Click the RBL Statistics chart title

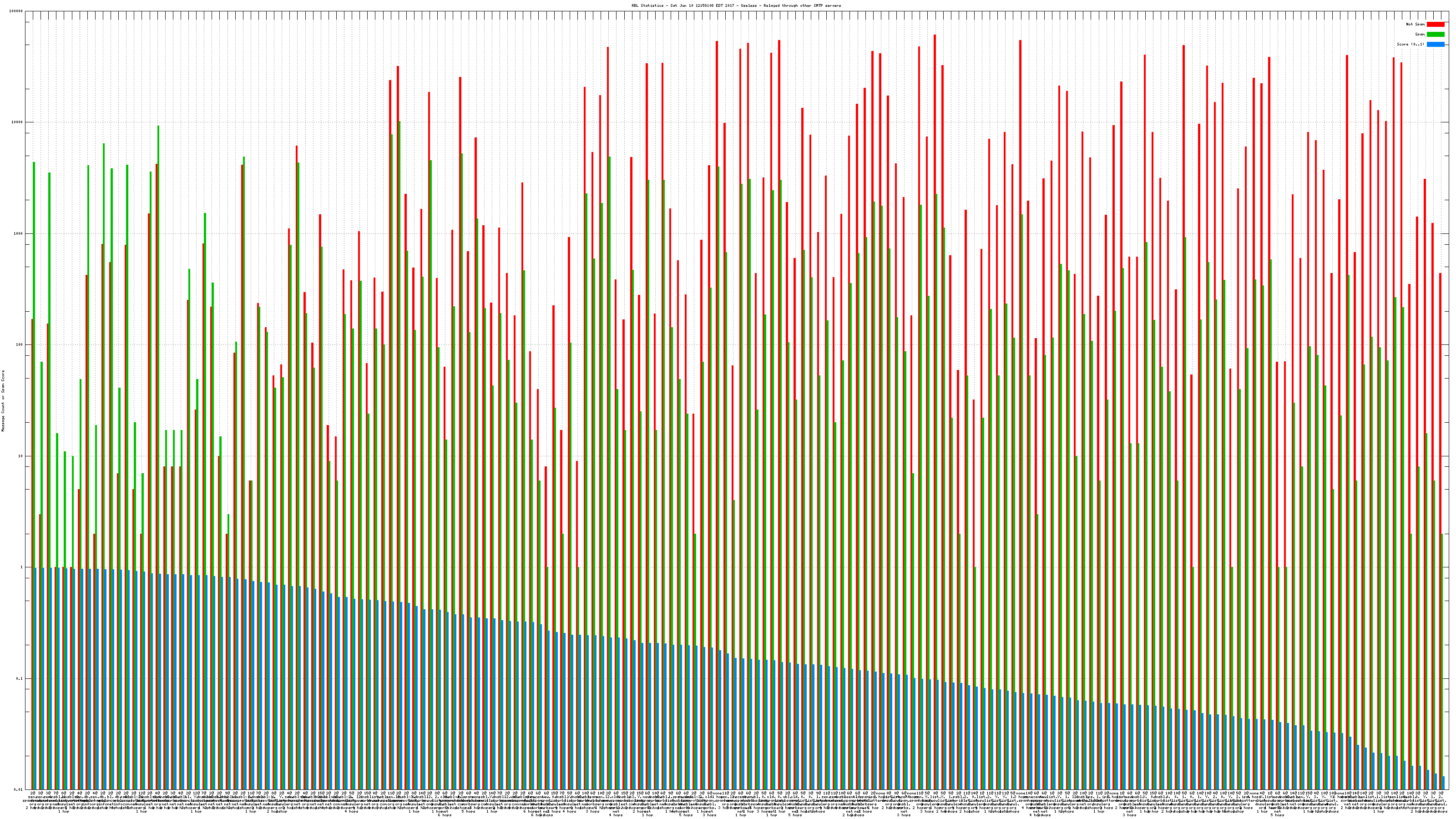tap(736, 5)
